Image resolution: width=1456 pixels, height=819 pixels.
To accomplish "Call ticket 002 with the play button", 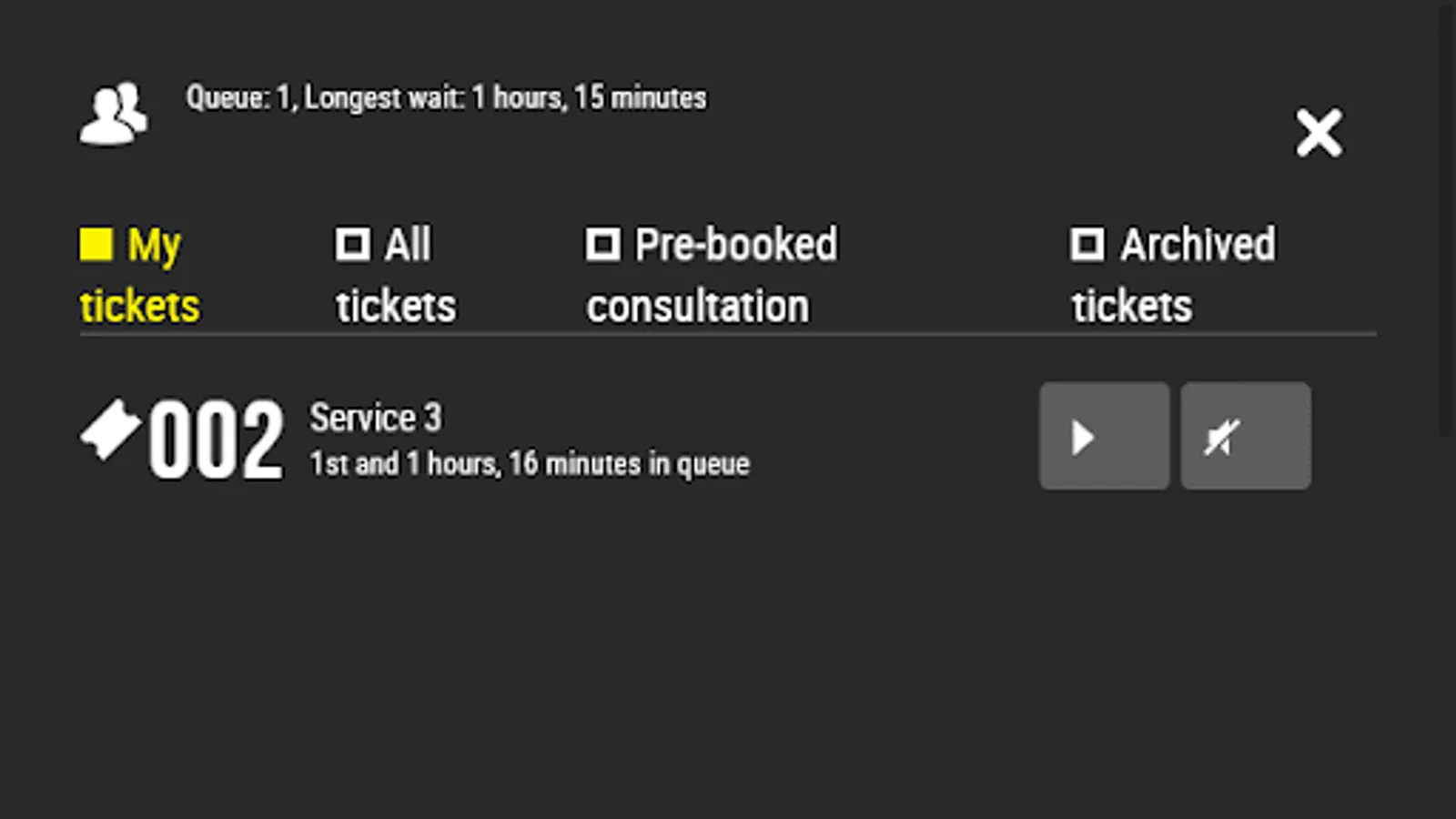I will coord(1104,437).
